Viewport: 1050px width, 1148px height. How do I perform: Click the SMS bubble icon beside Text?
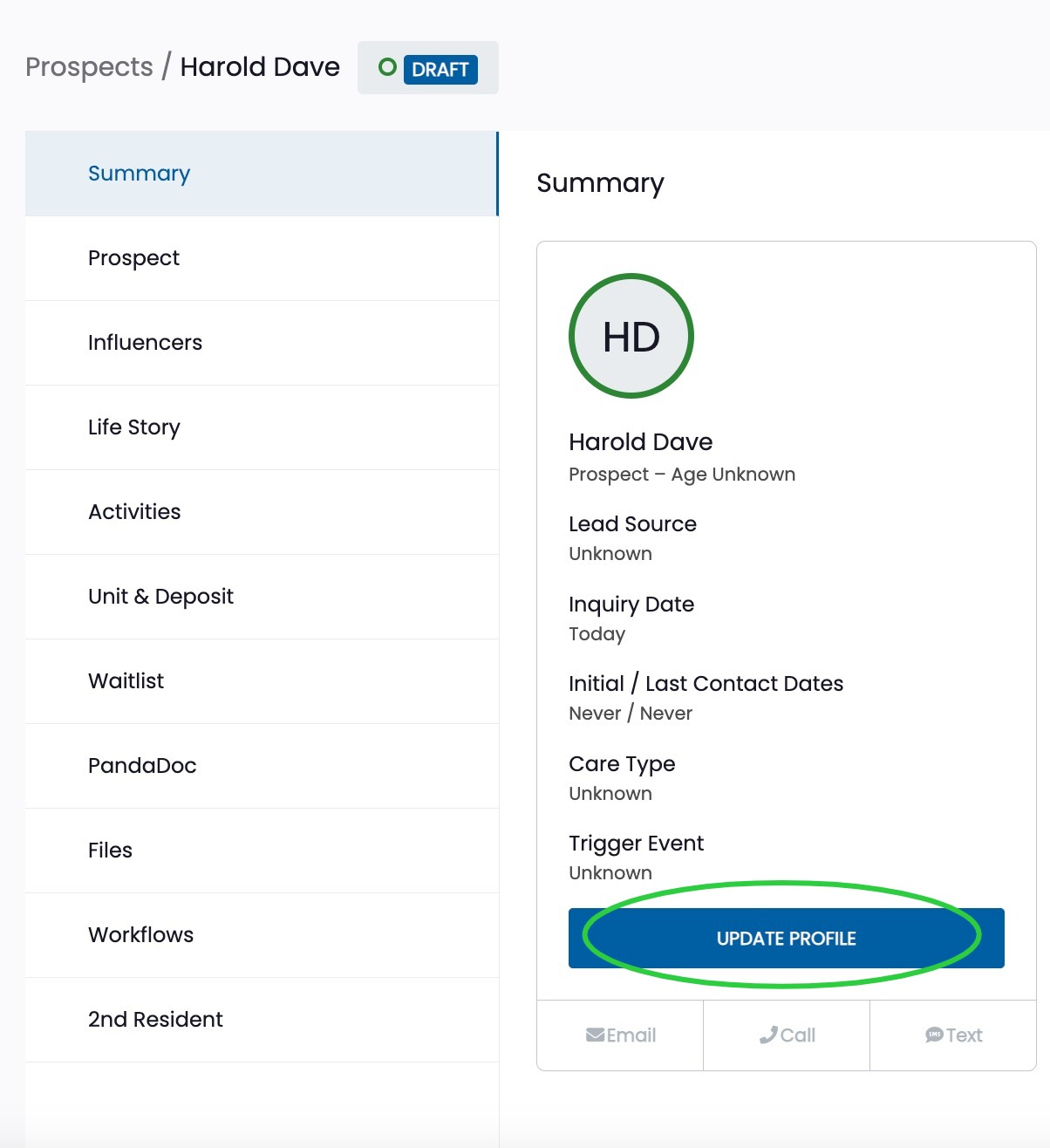pyautogui.click(x=935, y=1035)
